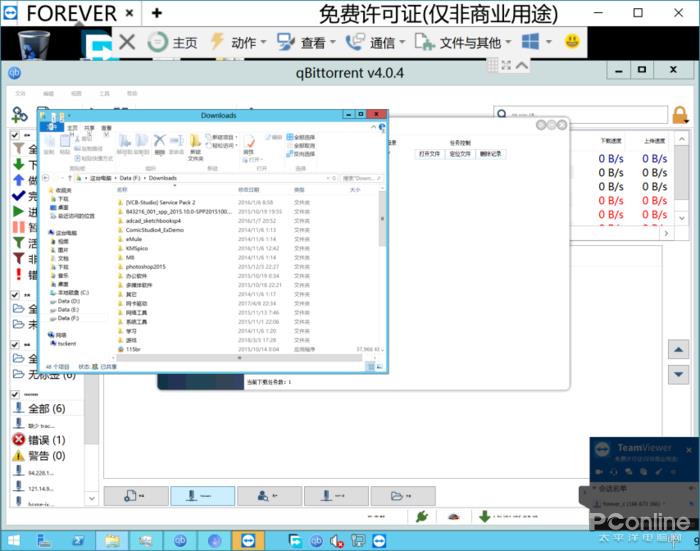Expand the 查看 view menu
Viewport: 700px width, 551px height.
[304, 42]
